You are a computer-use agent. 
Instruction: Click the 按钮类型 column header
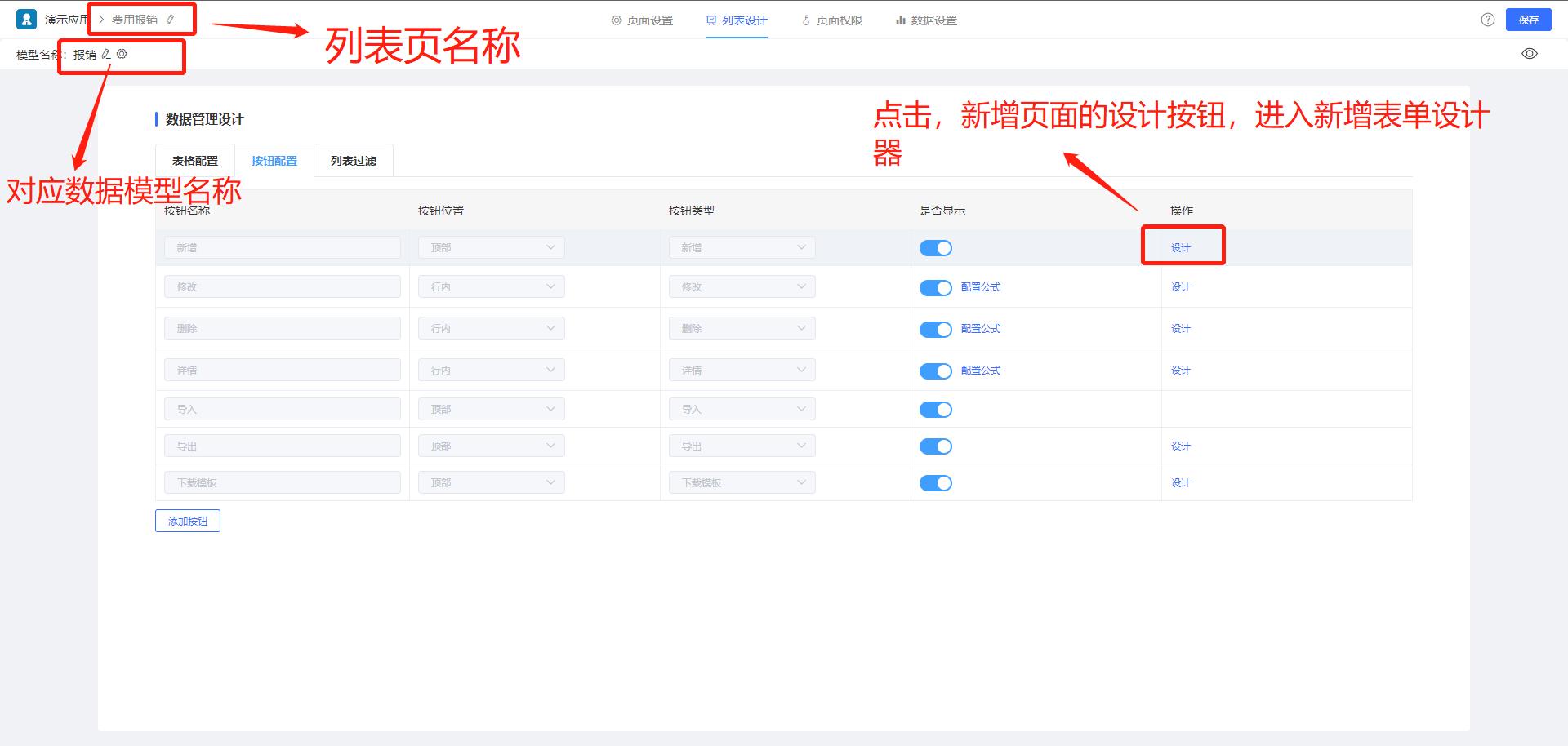(692, 211)
